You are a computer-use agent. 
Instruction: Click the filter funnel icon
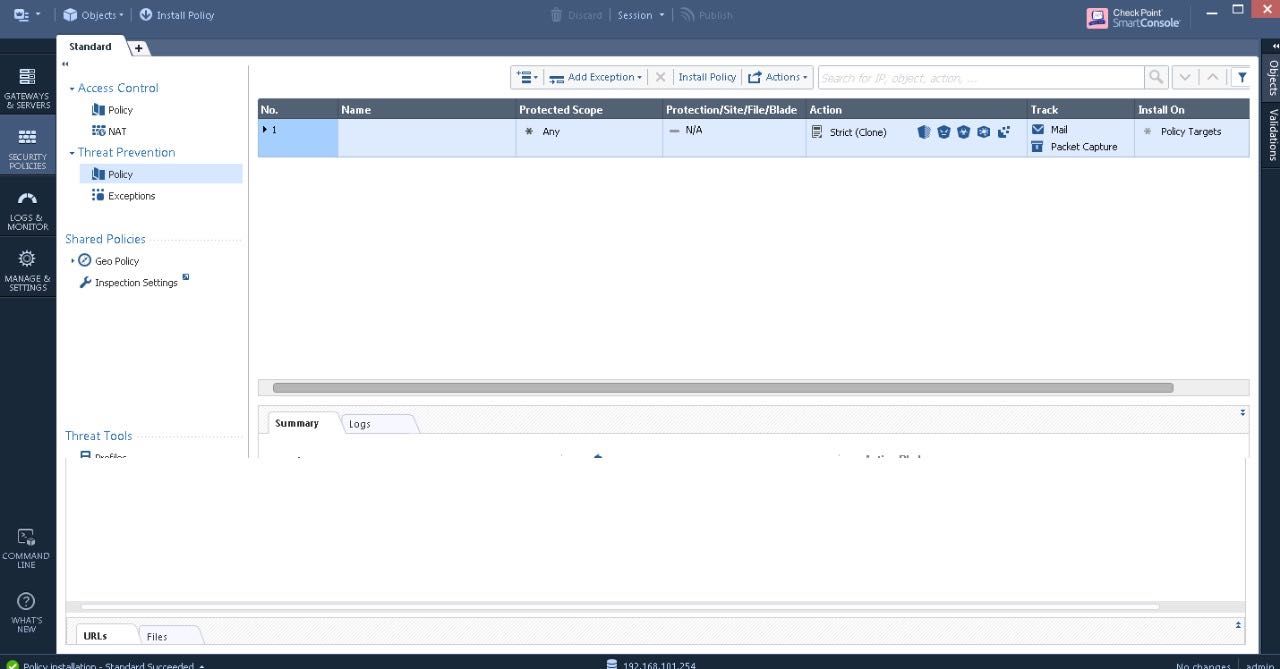pyautogui.click(x=1241, y=77)
